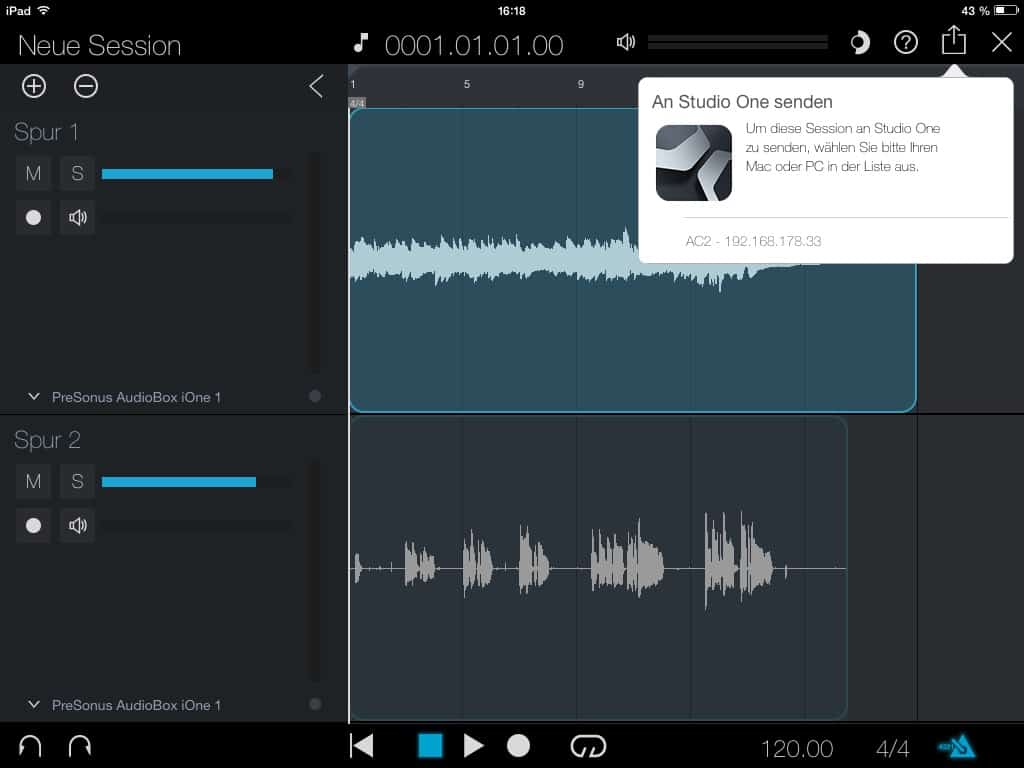The height and width of the screenshot is (768, 1024).
Task: Toggle loop mode in transport bar
Action: click(x=588, y=746)
